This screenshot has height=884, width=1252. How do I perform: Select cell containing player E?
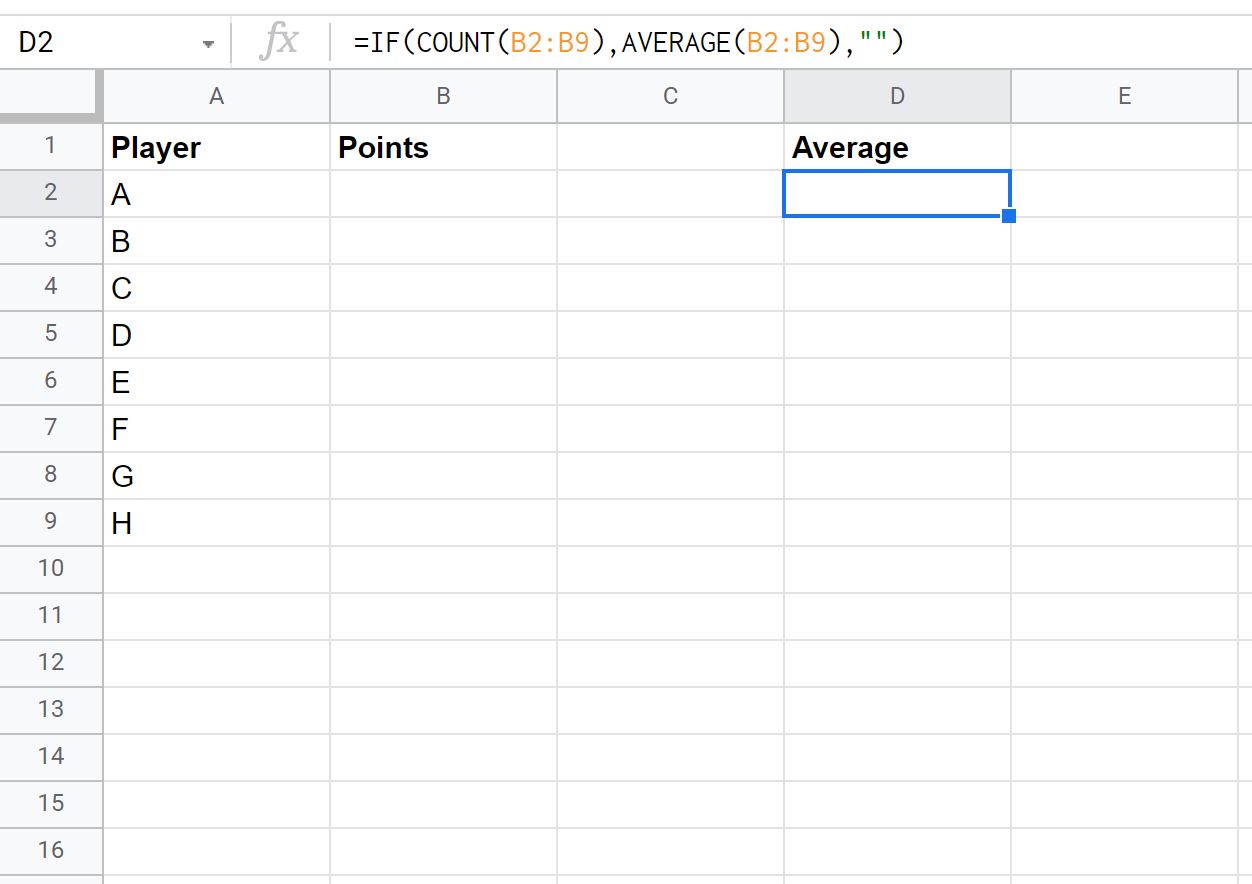tap(216, 381)
